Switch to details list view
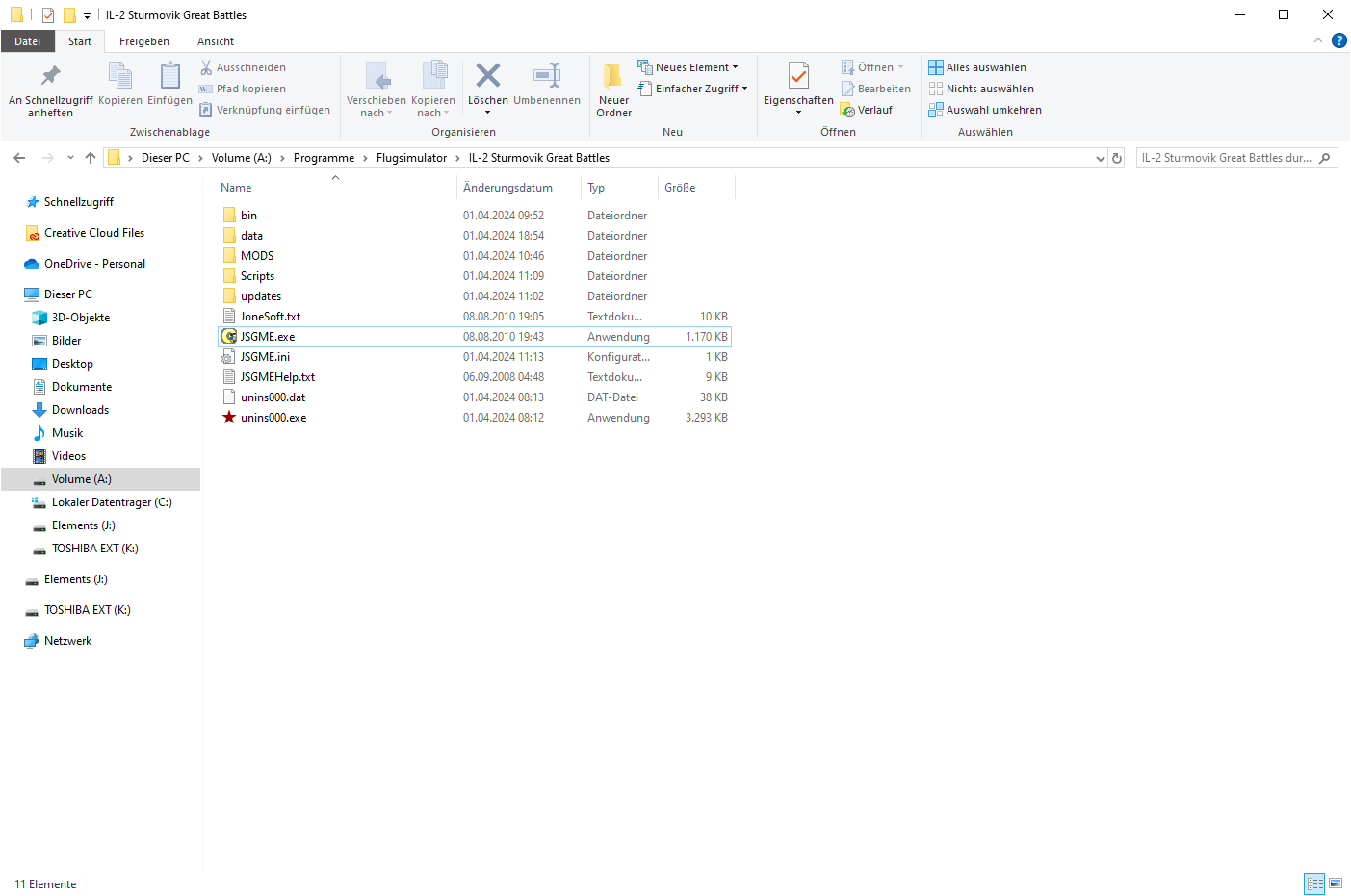The height and width of the screenshot is (896, 1351). [x=1314, y=883]
